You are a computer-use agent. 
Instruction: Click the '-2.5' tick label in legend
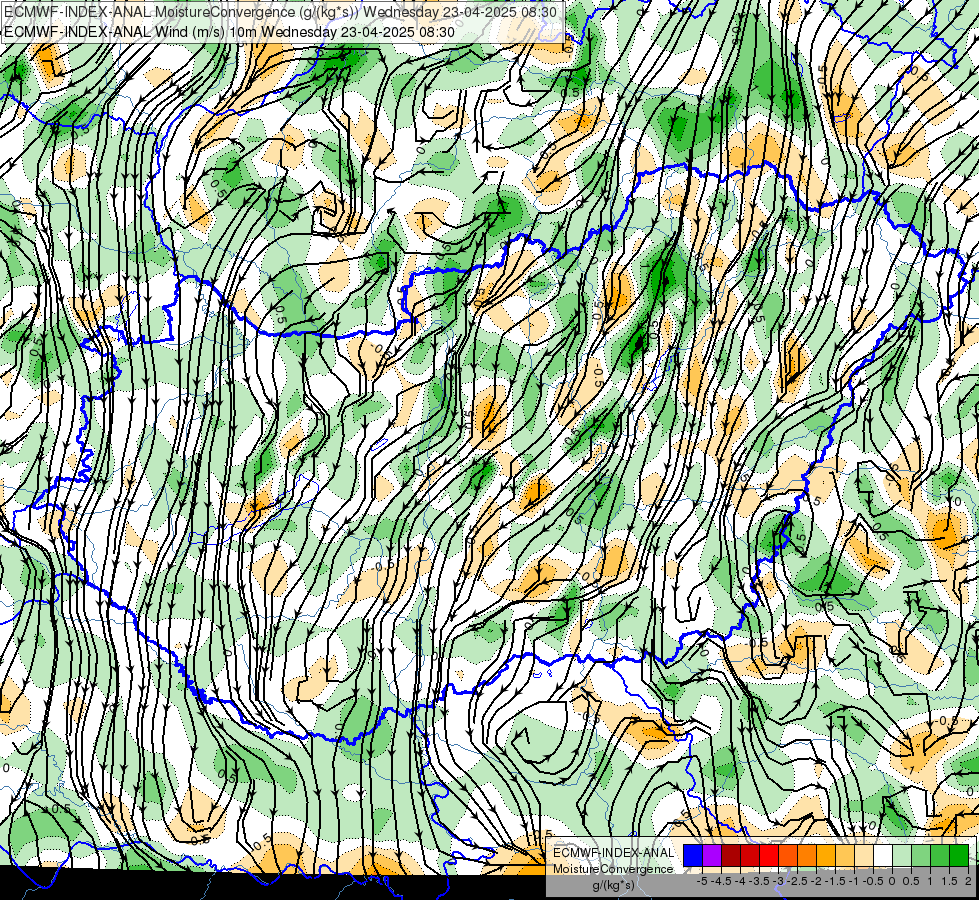797,881
